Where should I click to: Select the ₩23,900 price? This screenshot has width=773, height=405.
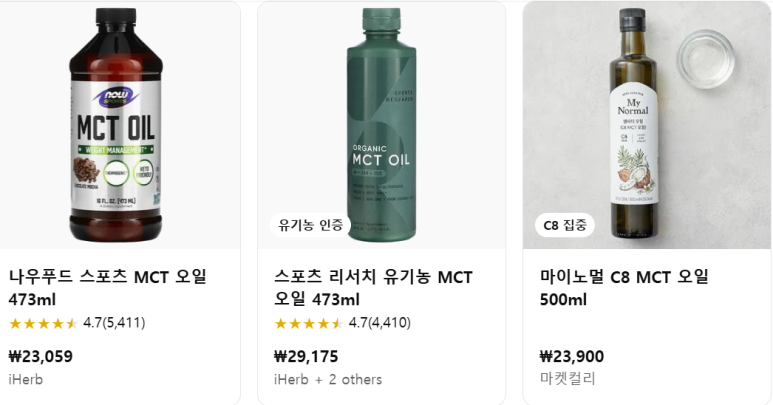(572, 356)
